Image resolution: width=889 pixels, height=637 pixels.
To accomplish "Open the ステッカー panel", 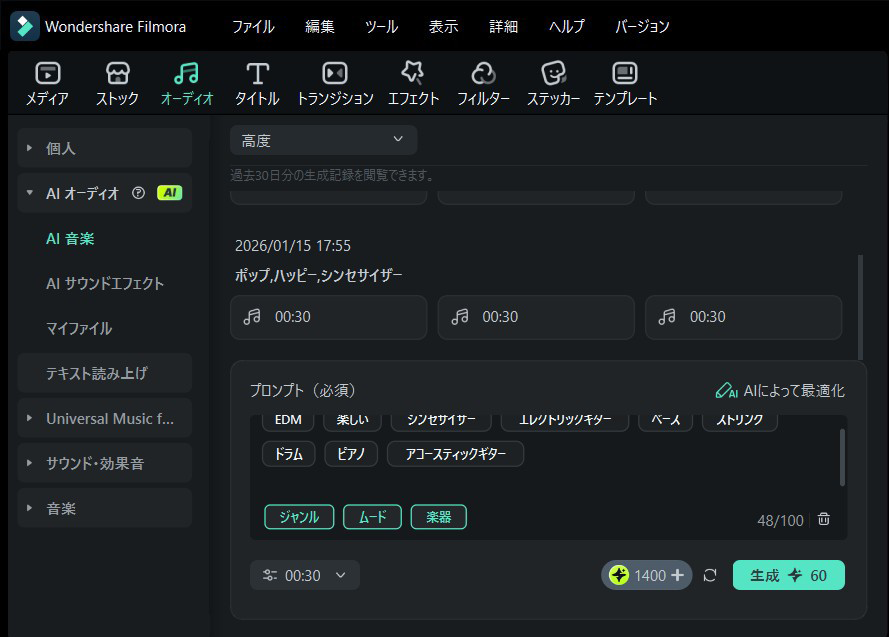I will coord(554,82).
